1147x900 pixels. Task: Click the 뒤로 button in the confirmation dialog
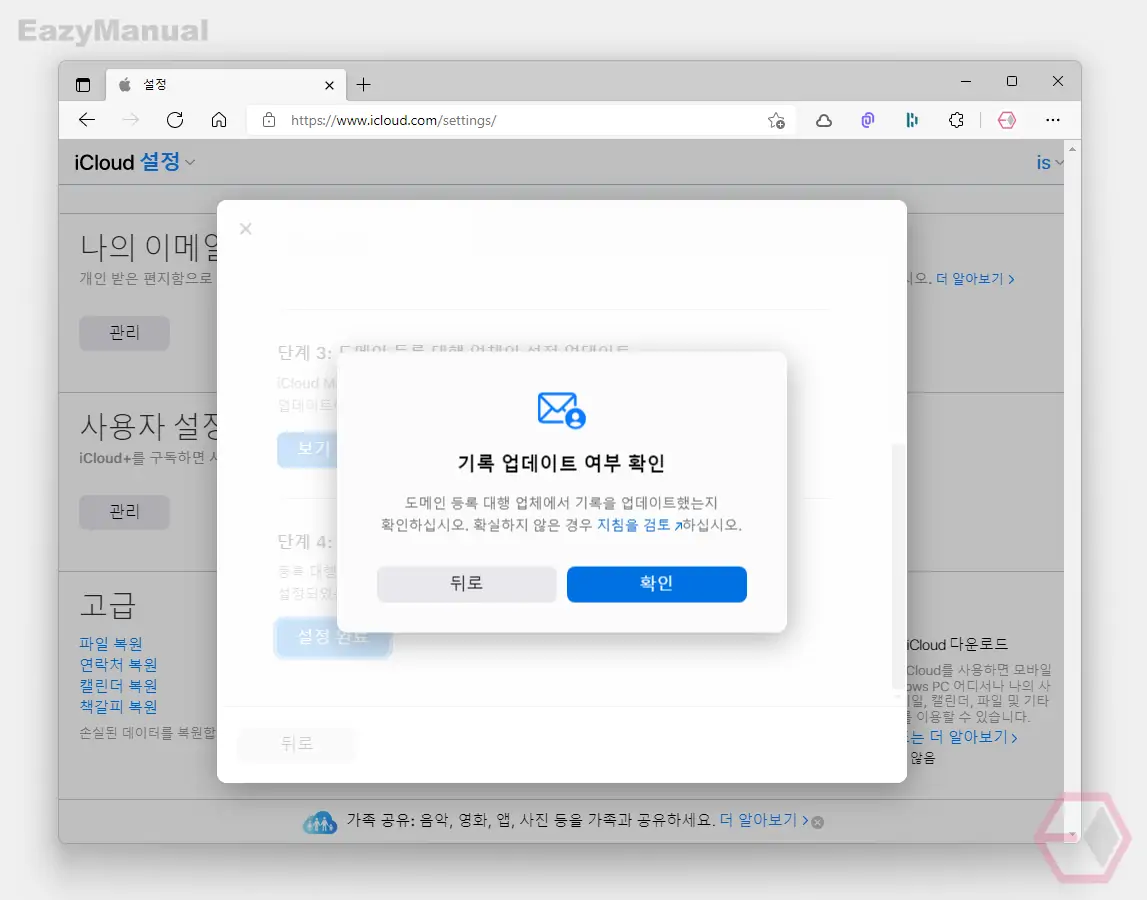coord(467,584)
